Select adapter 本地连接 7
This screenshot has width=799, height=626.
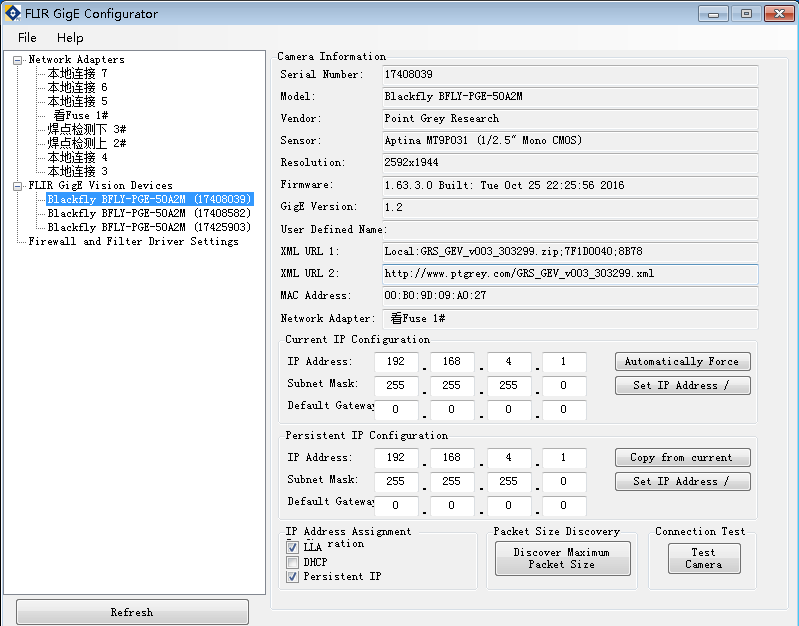point(77,73)
